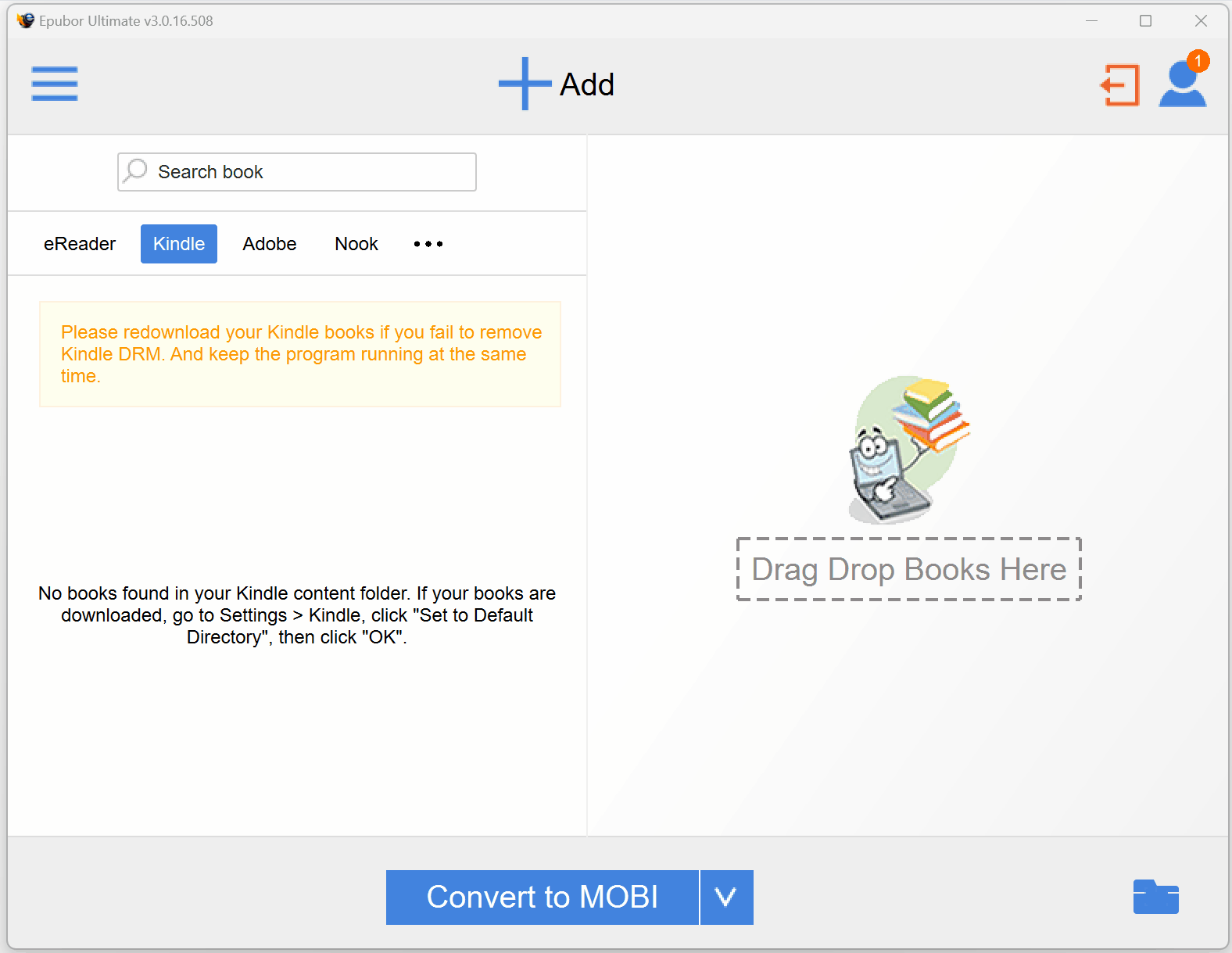Screen dimensions: 1232x953
Task: Click the Drag Drop Books Here area
Action: 908,569
